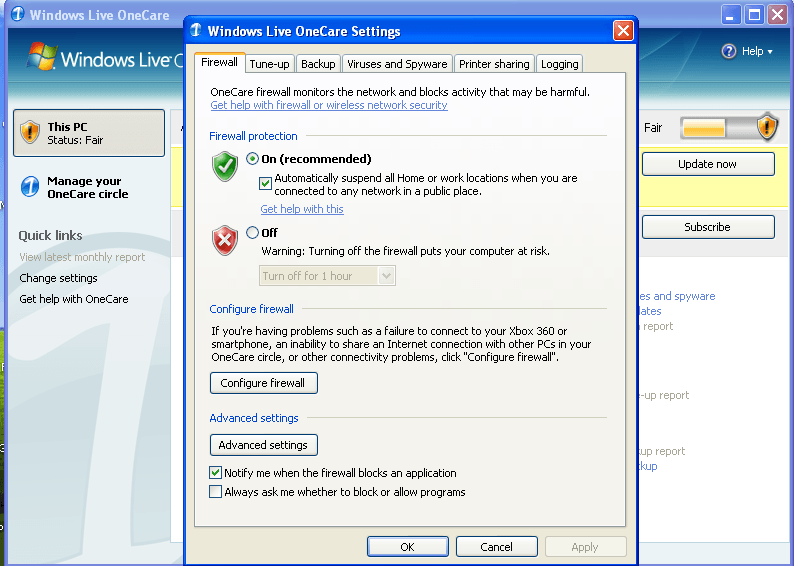The image size is (794, 566).
Task: Close the OneCare Settings dialog
Action: click(x=623, y=31)
